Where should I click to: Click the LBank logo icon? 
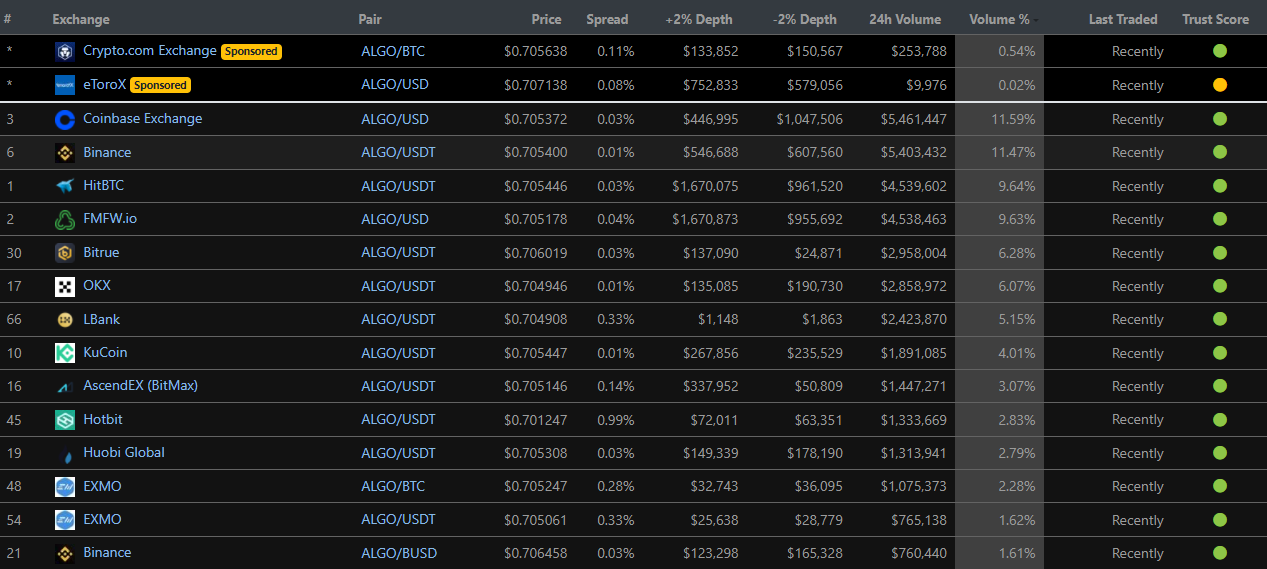(x=65, y=319)
